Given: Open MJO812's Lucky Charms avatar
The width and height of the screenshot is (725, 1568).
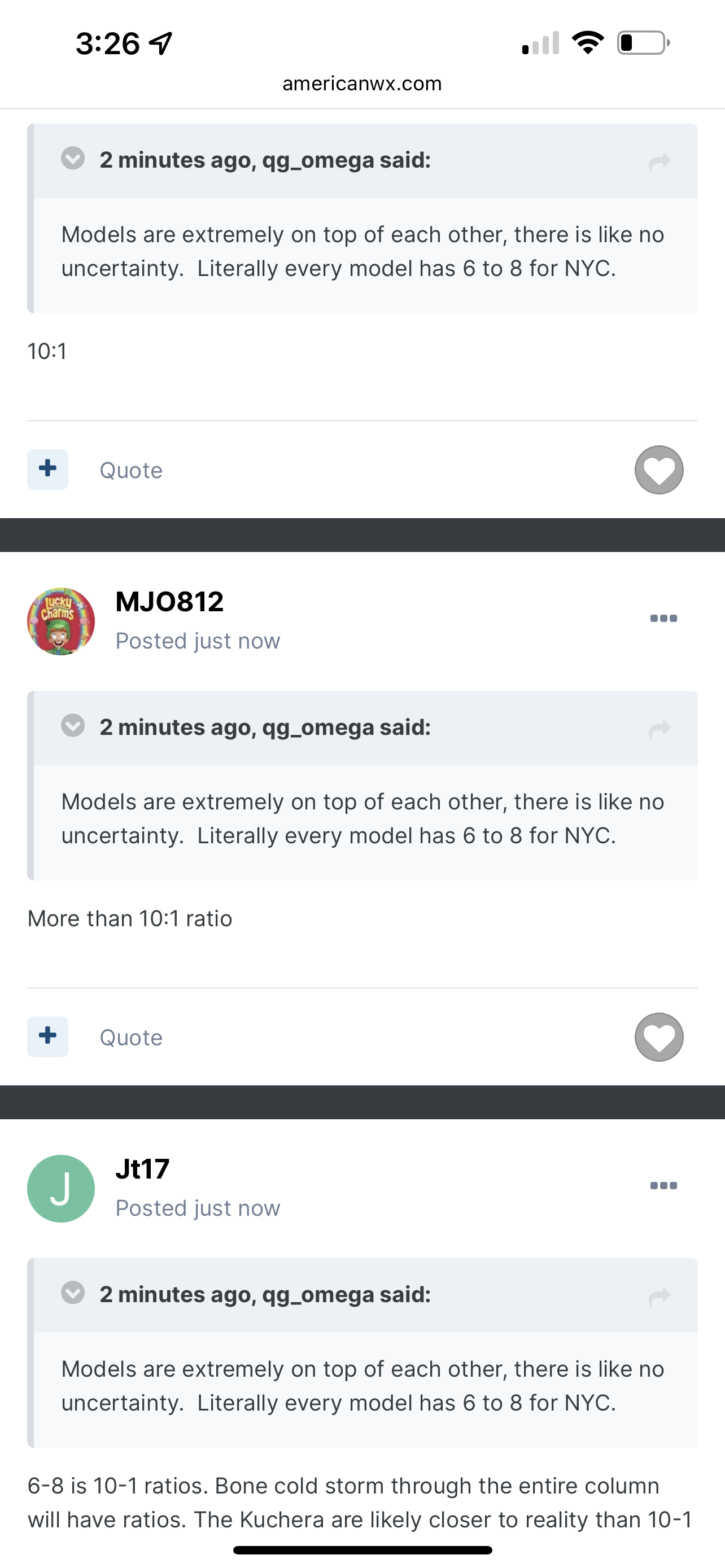Looking at the screenshot, I should [61, 621].
